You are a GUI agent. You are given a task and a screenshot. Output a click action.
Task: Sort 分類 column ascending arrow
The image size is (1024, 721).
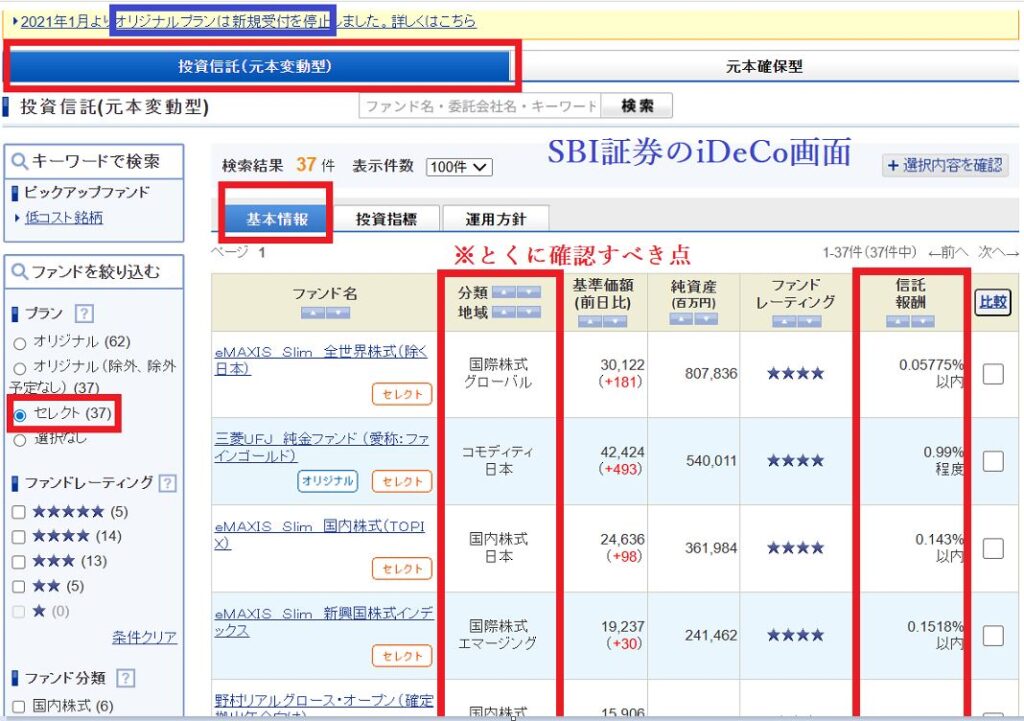504,292
